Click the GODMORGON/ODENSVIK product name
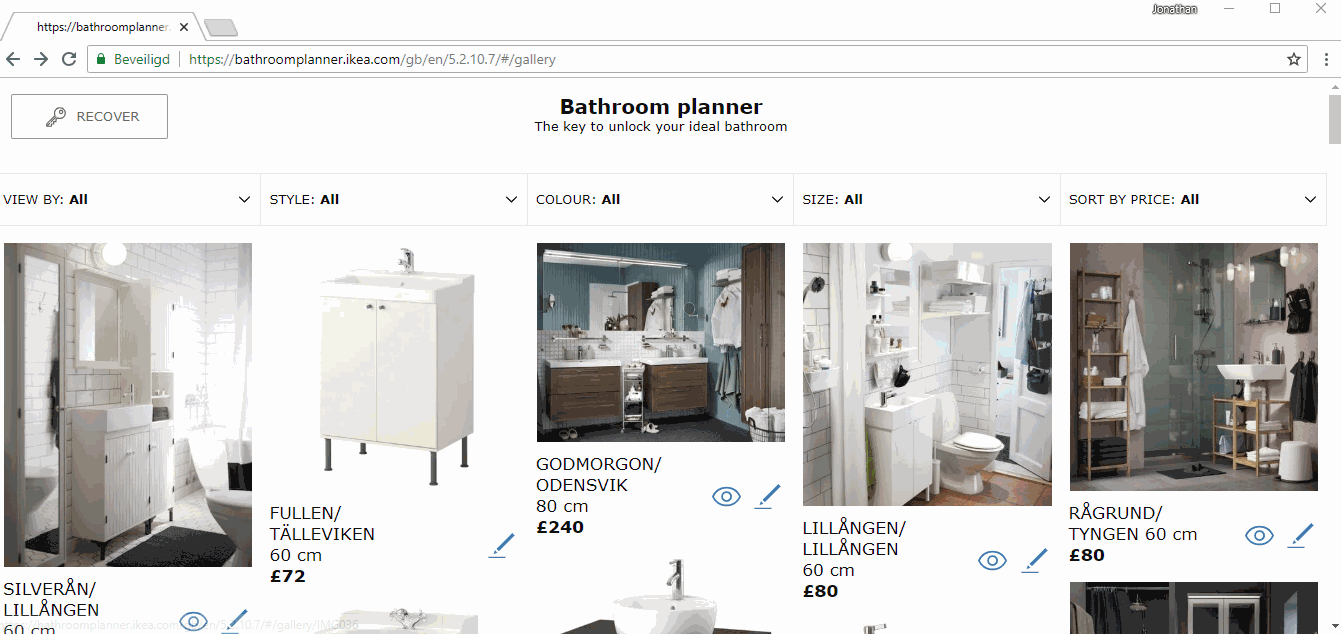The height and width of the screenshot is (634, 1341). (599, 475)
